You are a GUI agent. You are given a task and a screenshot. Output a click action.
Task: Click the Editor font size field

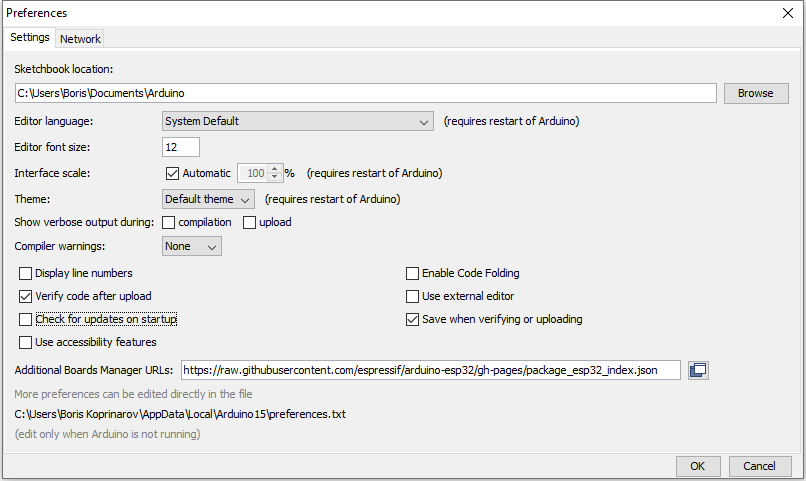[x=180, y=147]
